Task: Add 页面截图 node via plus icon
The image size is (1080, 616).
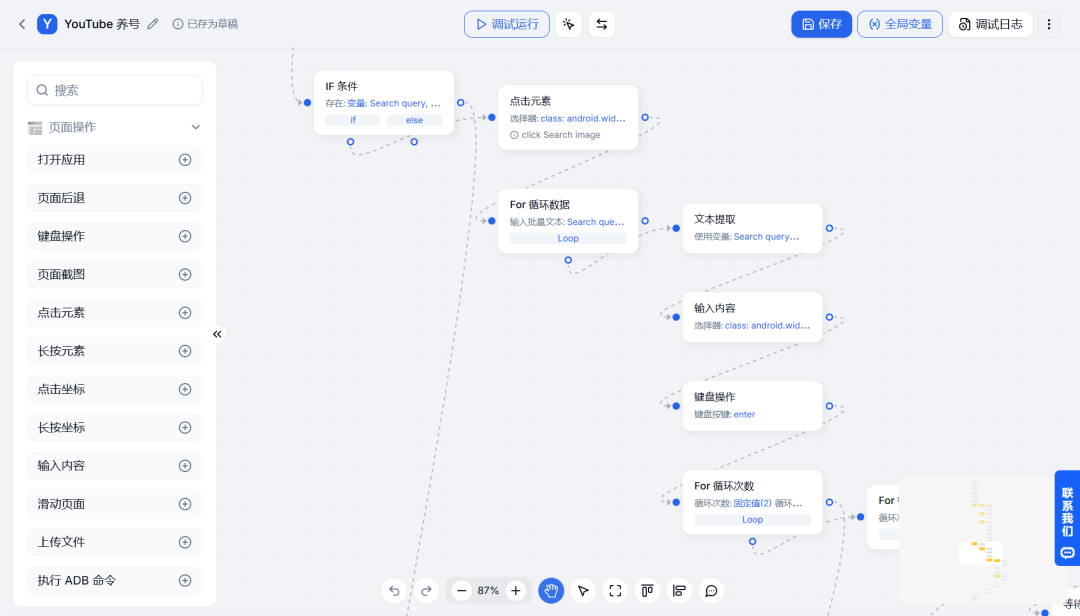Action: click(185, 275)
